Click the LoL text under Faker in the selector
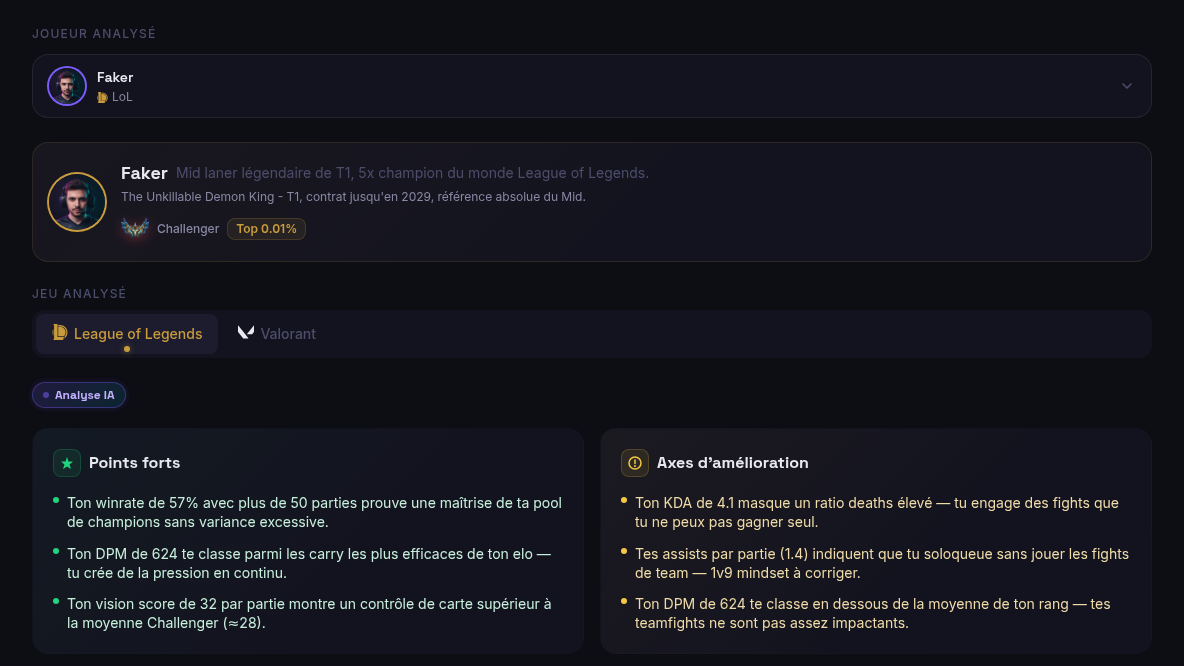Viewport: 1184px width, 666px height. pos(122,97)
